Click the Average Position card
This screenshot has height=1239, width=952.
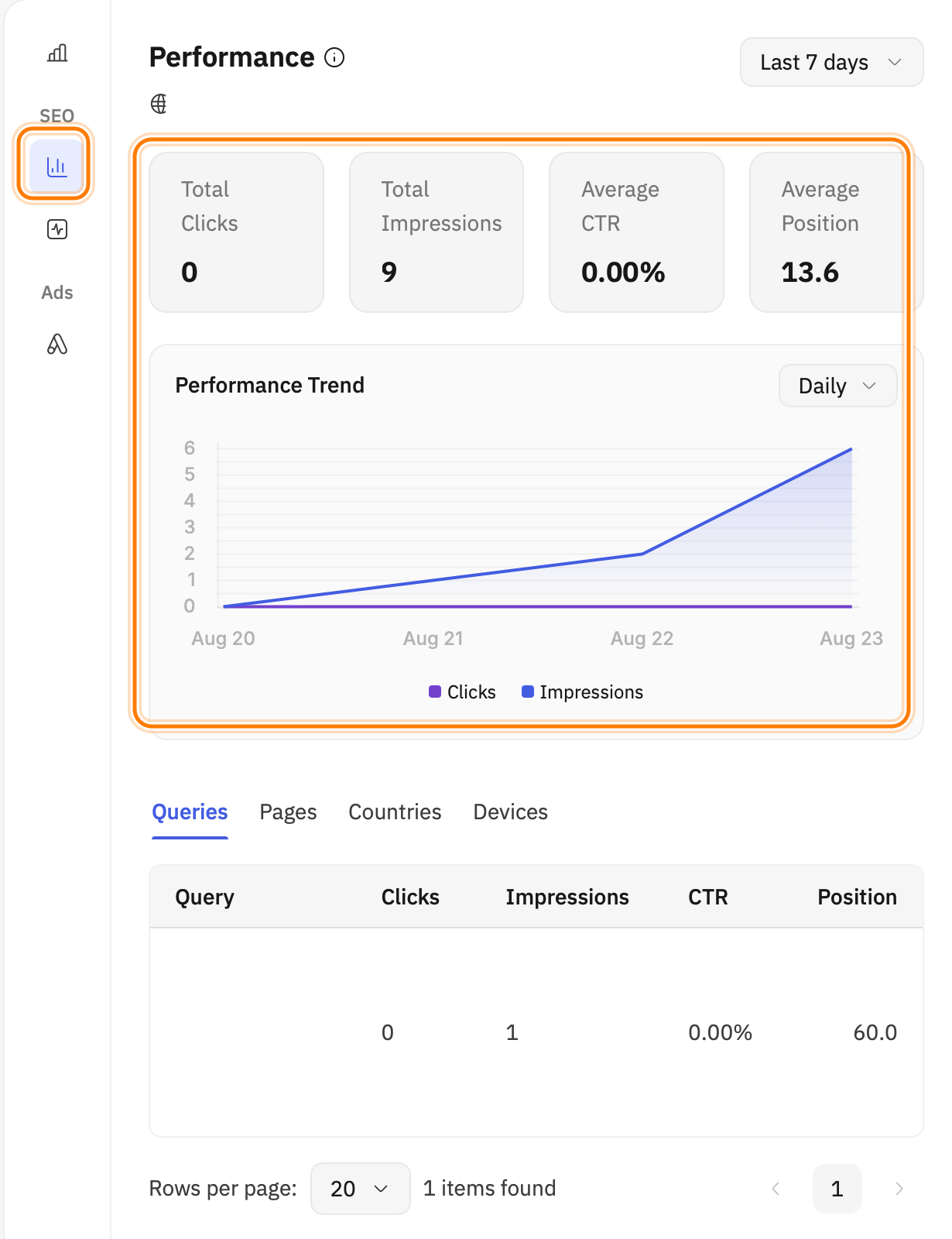pos(836,232)
